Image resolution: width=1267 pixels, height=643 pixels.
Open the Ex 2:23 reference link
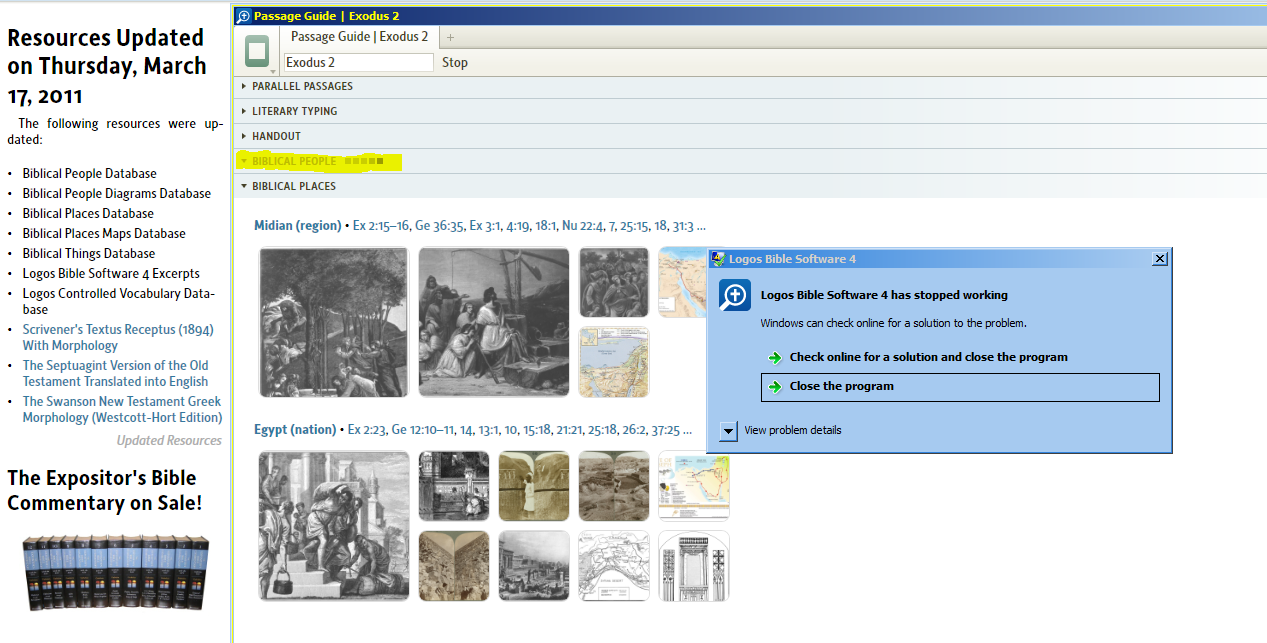pos(366,430)
